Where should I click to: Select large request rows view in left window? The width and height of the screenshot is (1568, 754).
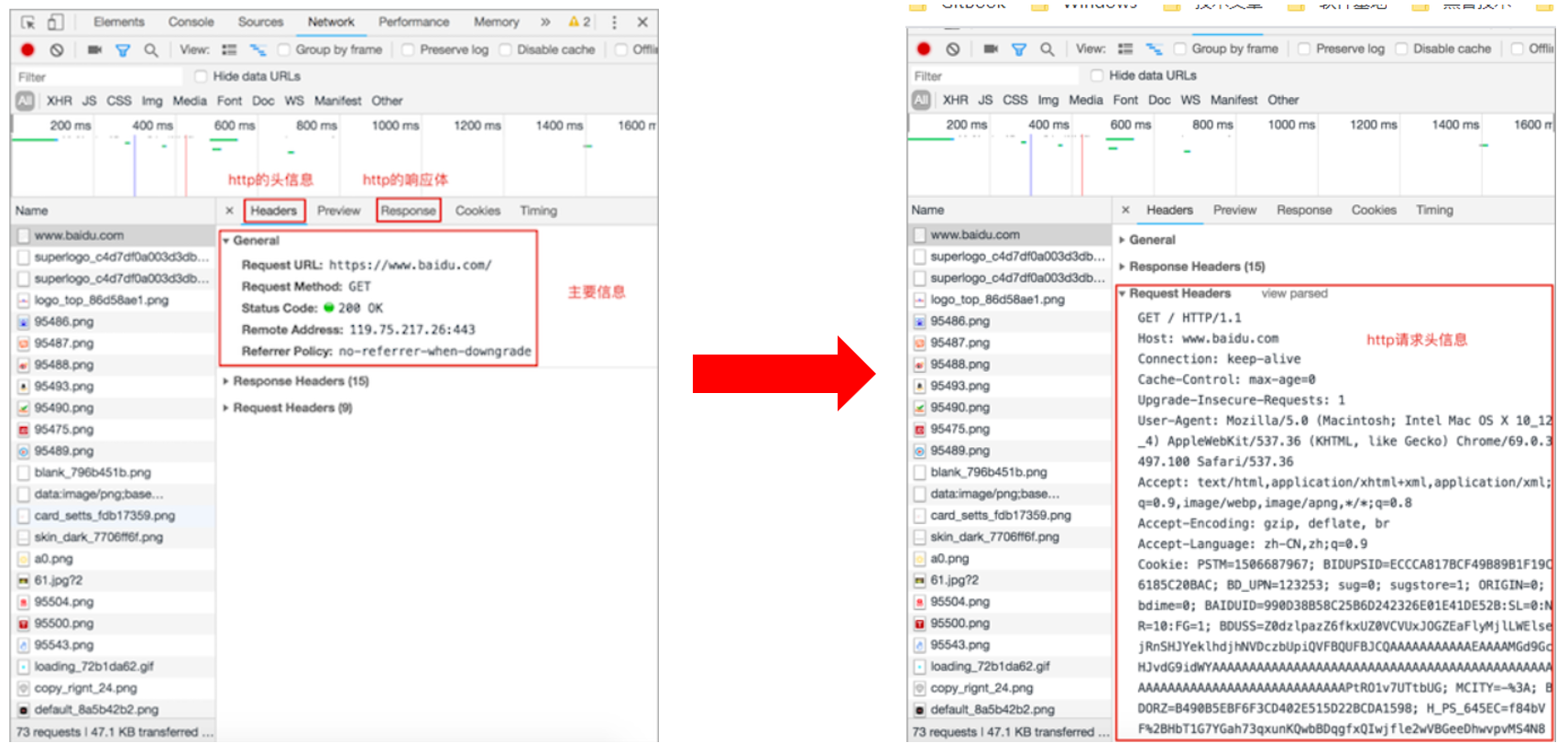[229, 49]
